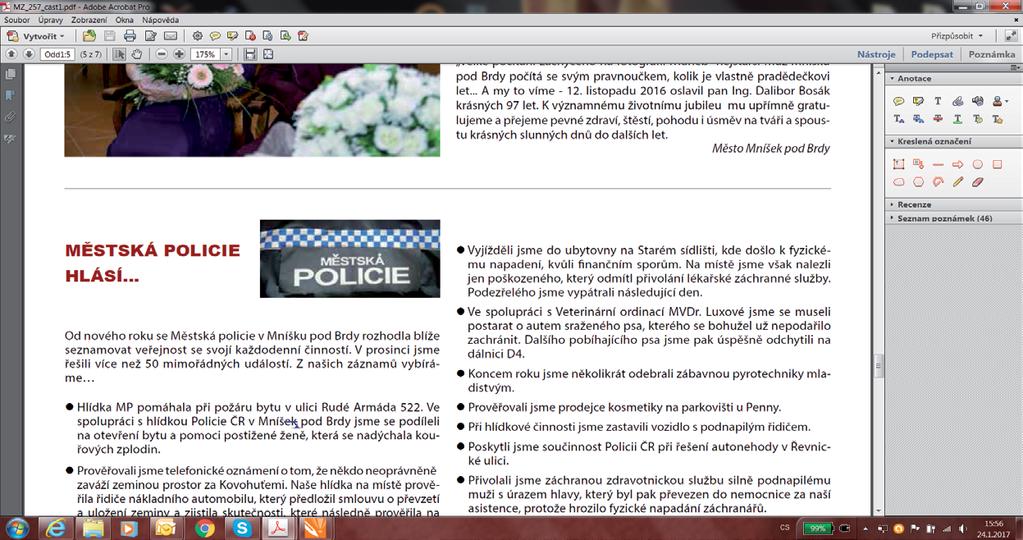Select the Stamp tool in the Anotace panel

pyautogui.click(x=997, y=101)
